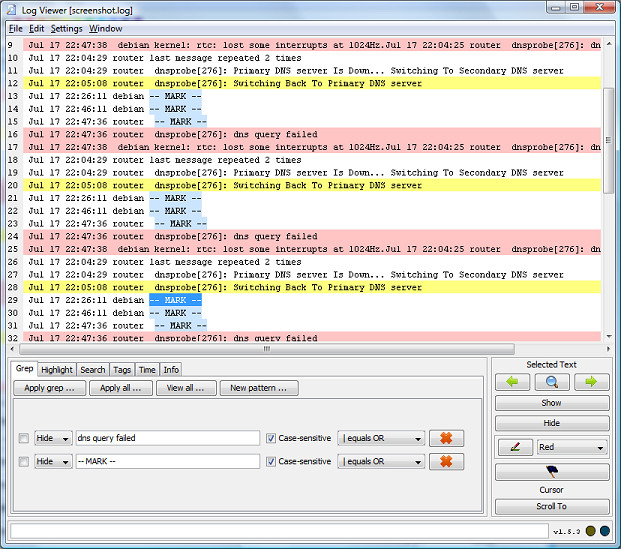Image resolution: width=621 pixels, height=549 pixels.
Task: Go to previous selected text with green left arrow
Action: point(512,382)
